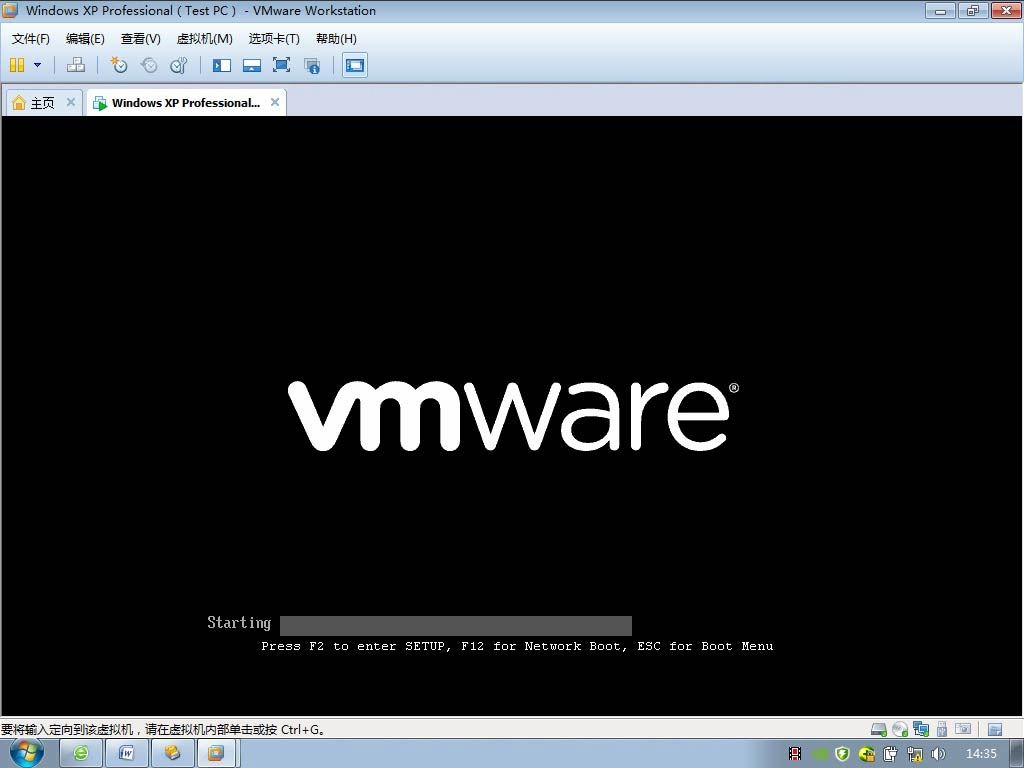Screen dimensions: 1024x768
Task: Click the Ctrl+G input hint status text
Action: coord(163,729)
